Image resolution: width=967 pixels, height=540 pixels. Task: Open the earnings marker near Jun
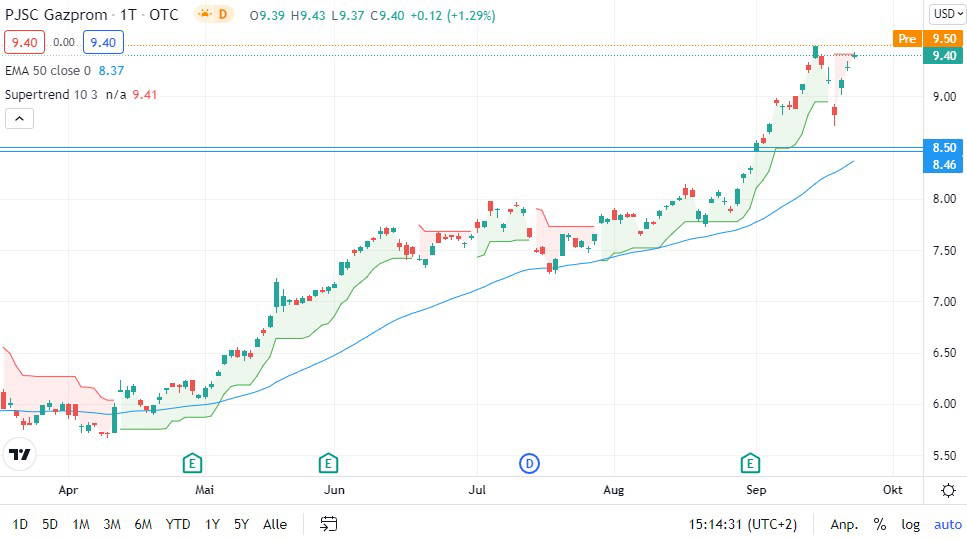point(328,463)
